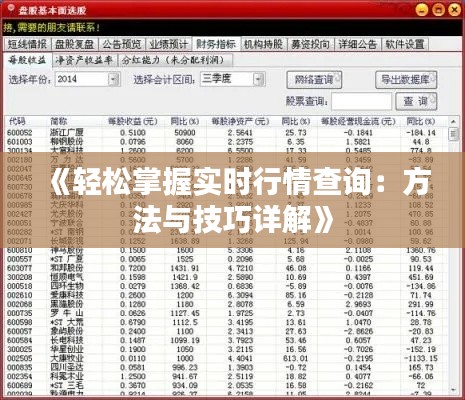This screenshot has height=400, width=465.
Task: Open the 短线情报 tab
Action: tap(27, 44)
